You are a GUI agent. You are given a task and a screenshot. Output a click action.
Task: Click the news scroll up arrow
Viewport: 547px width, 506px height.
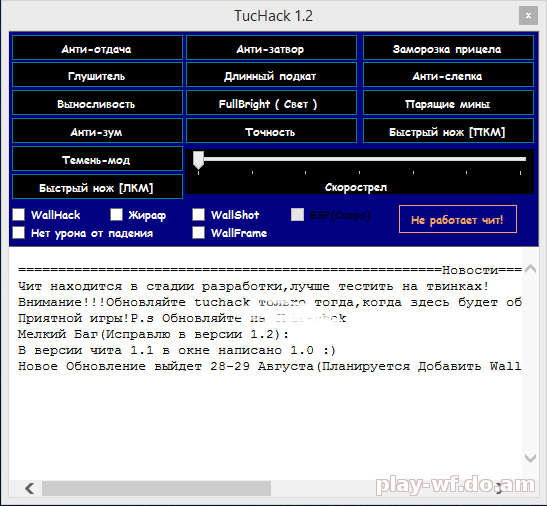point(530,268)
